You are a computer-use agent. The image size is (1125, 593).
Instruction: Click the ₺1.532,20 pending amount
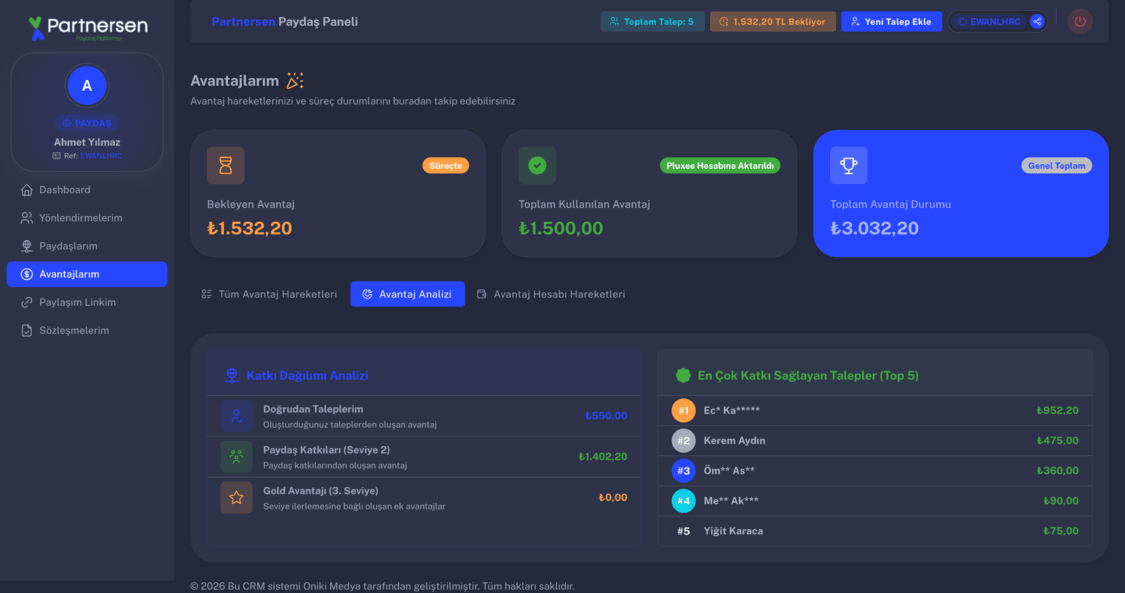[x=250, y=228]
